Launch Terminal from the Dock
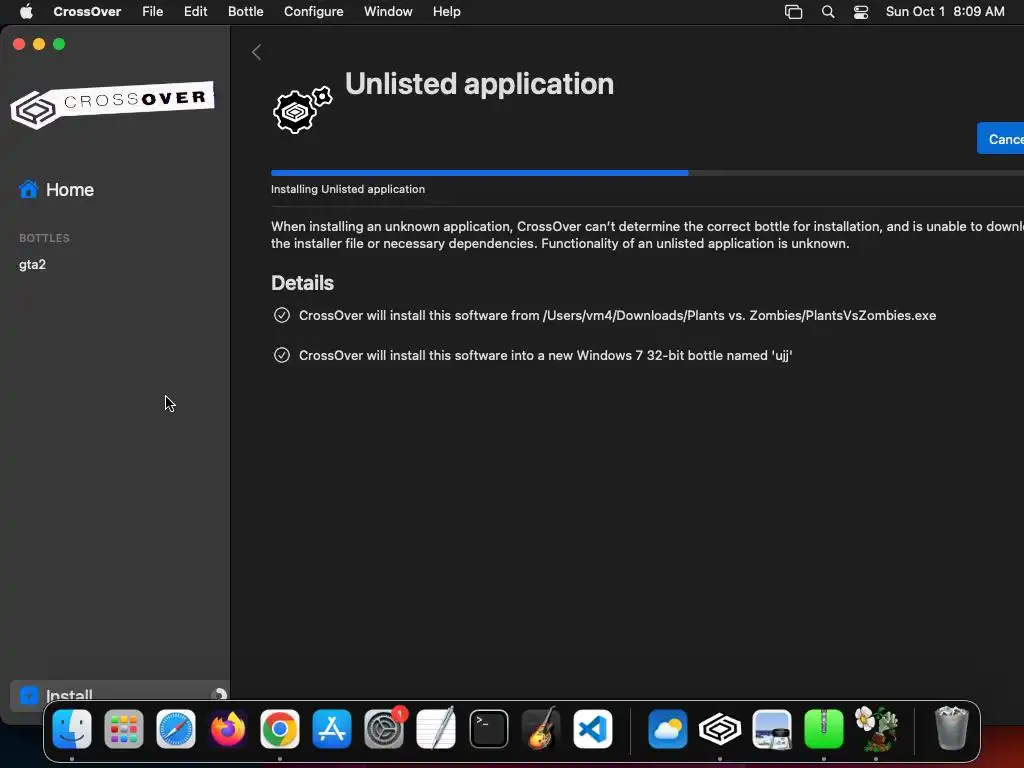 pos(488,728)
